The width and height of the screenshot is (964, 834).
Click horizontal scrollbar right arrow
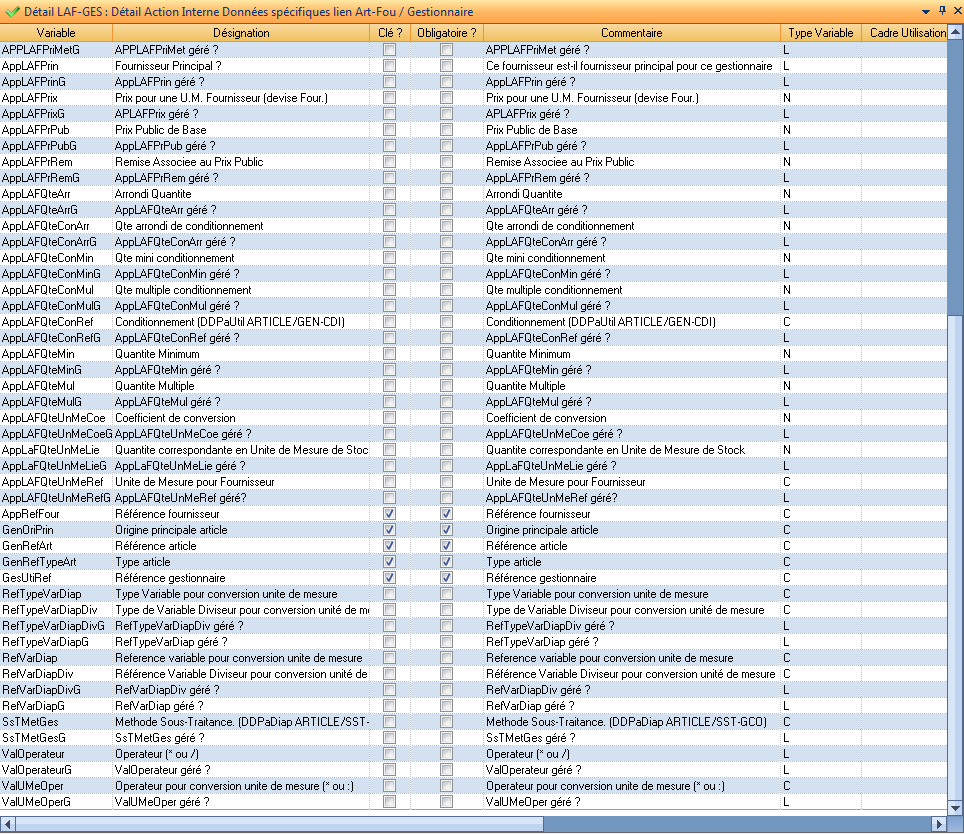click(938, 823)
